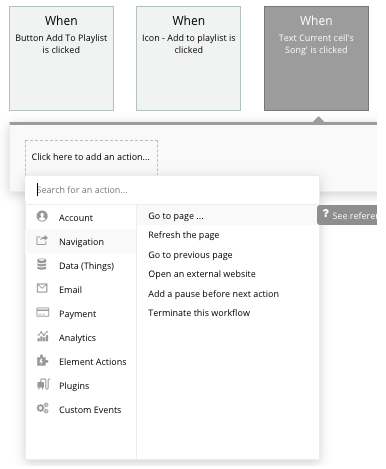Click the Payment credit card icon
The width and height of the screenshot is (386, 469).
coord(42,312)
